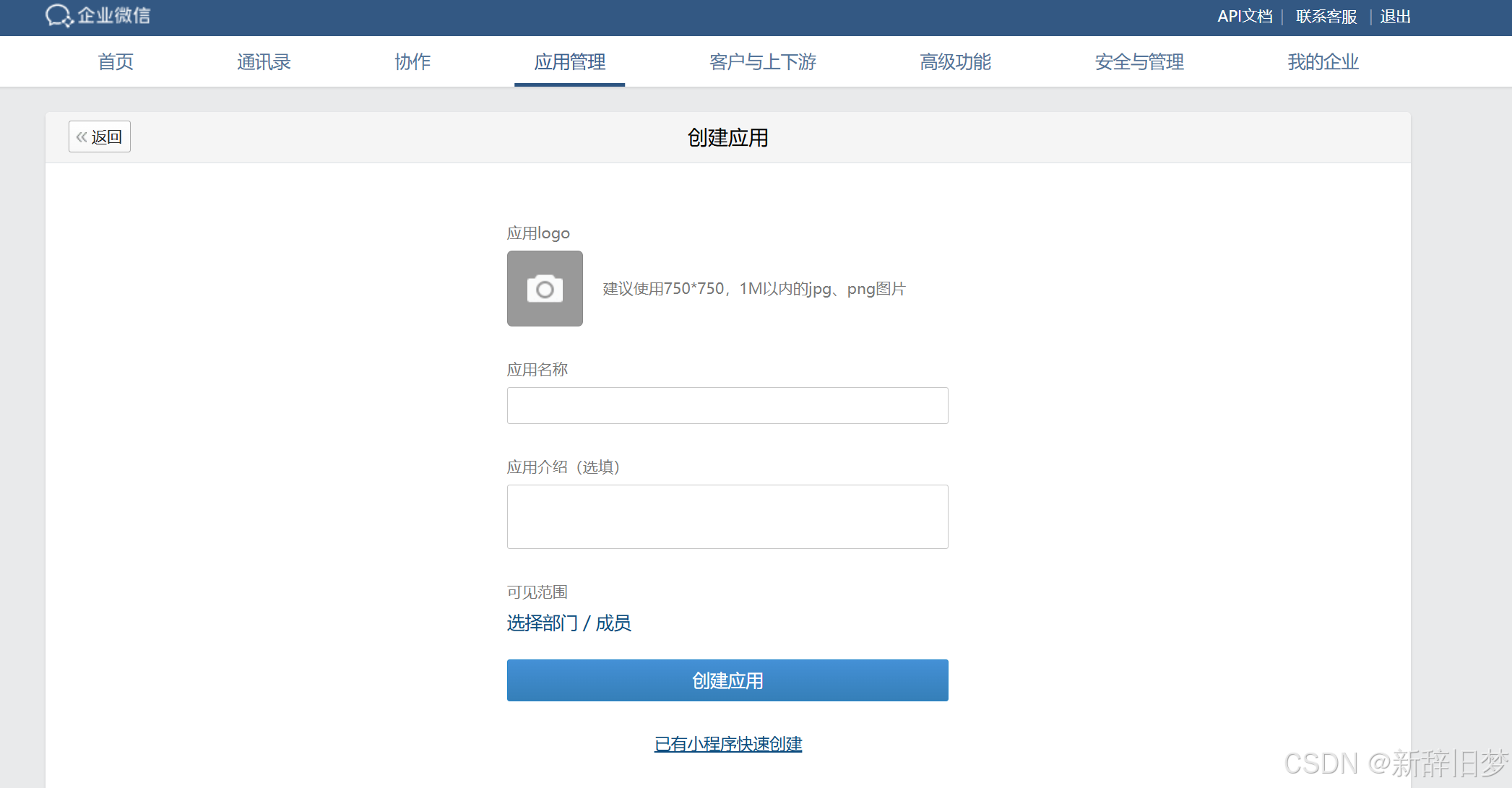Screen dimensions: 1512x788
Task: Select the 应用管理 tab
Action: (x=569, y=62)
